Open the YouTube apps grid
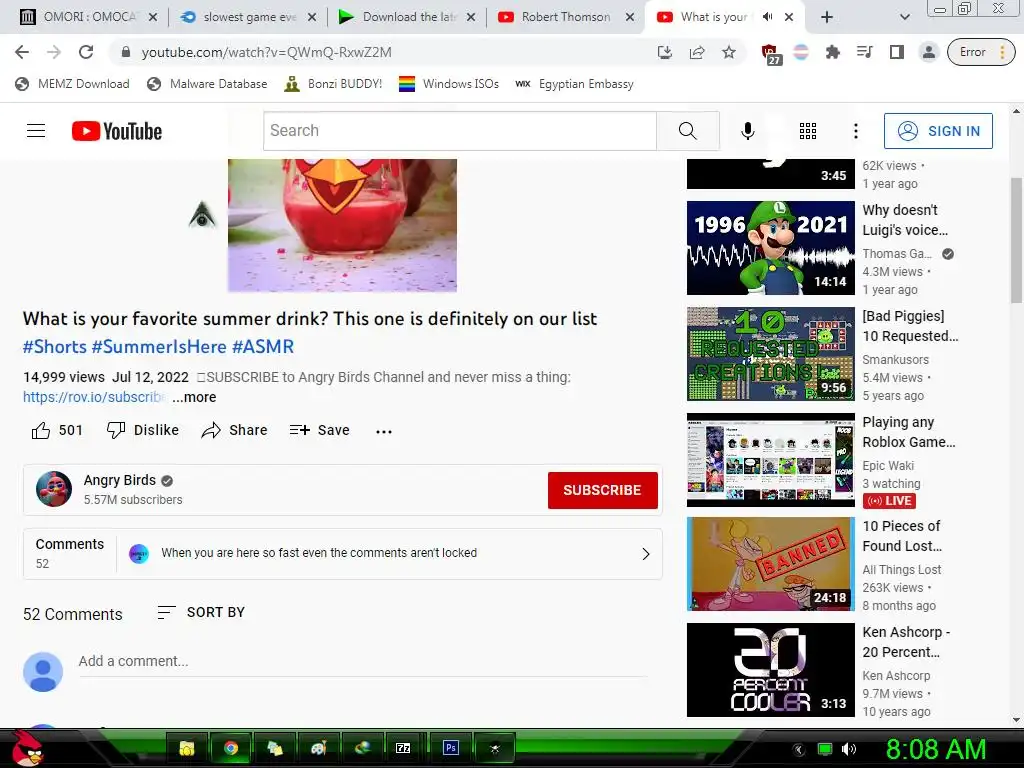Image resolution: width=1024 pixels, height=768 pixels. coord(808,131)
